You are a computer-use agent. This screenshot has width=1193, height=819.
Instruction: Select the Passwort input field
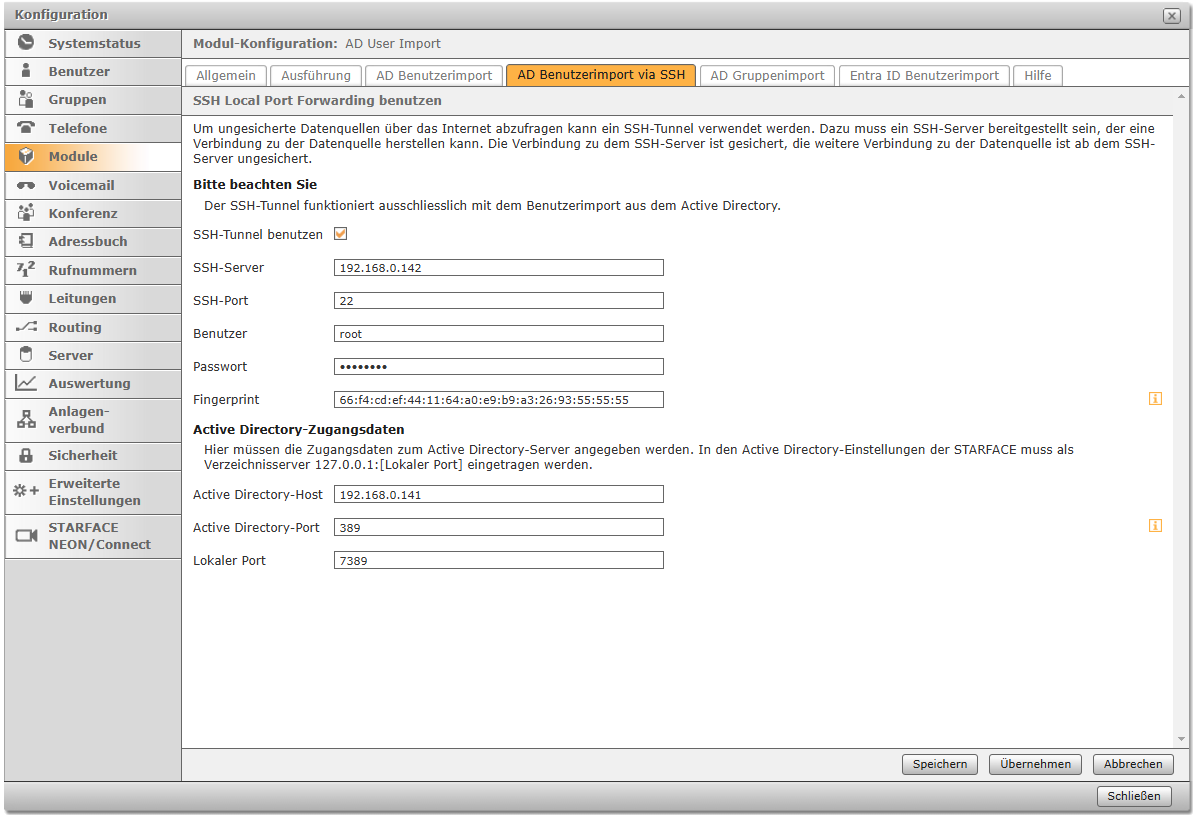coord(498,366)
